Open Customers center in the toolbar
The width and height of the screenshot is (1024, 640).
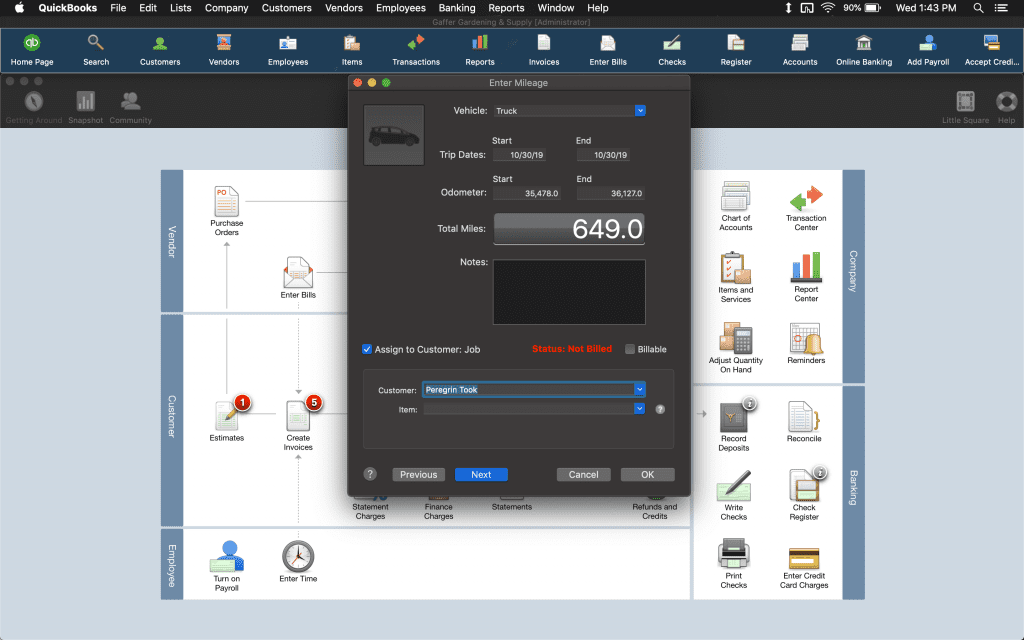click(160, 50)
